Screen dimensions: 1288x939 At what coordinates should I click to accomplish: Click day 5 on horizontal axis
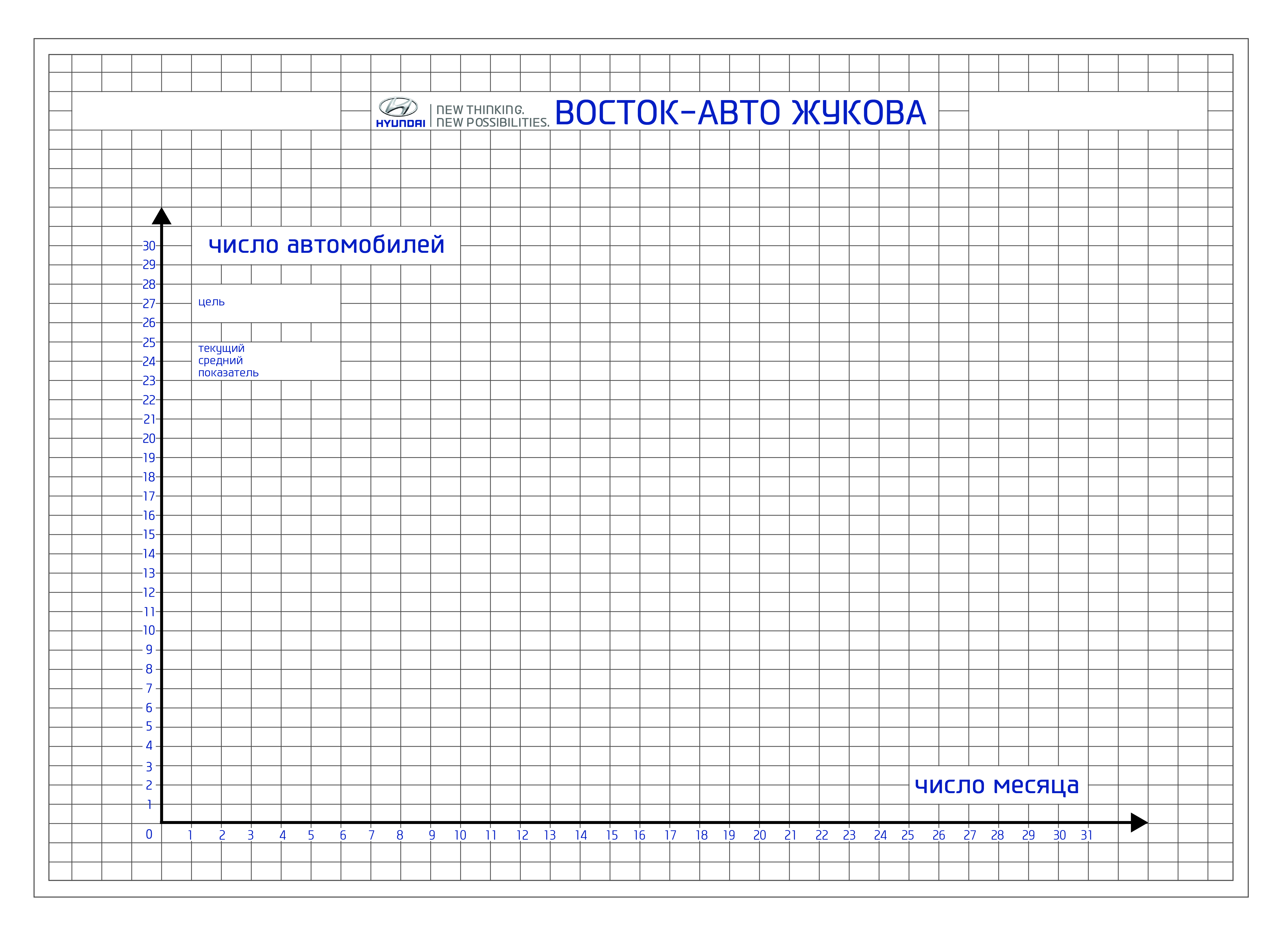[311, 835]
